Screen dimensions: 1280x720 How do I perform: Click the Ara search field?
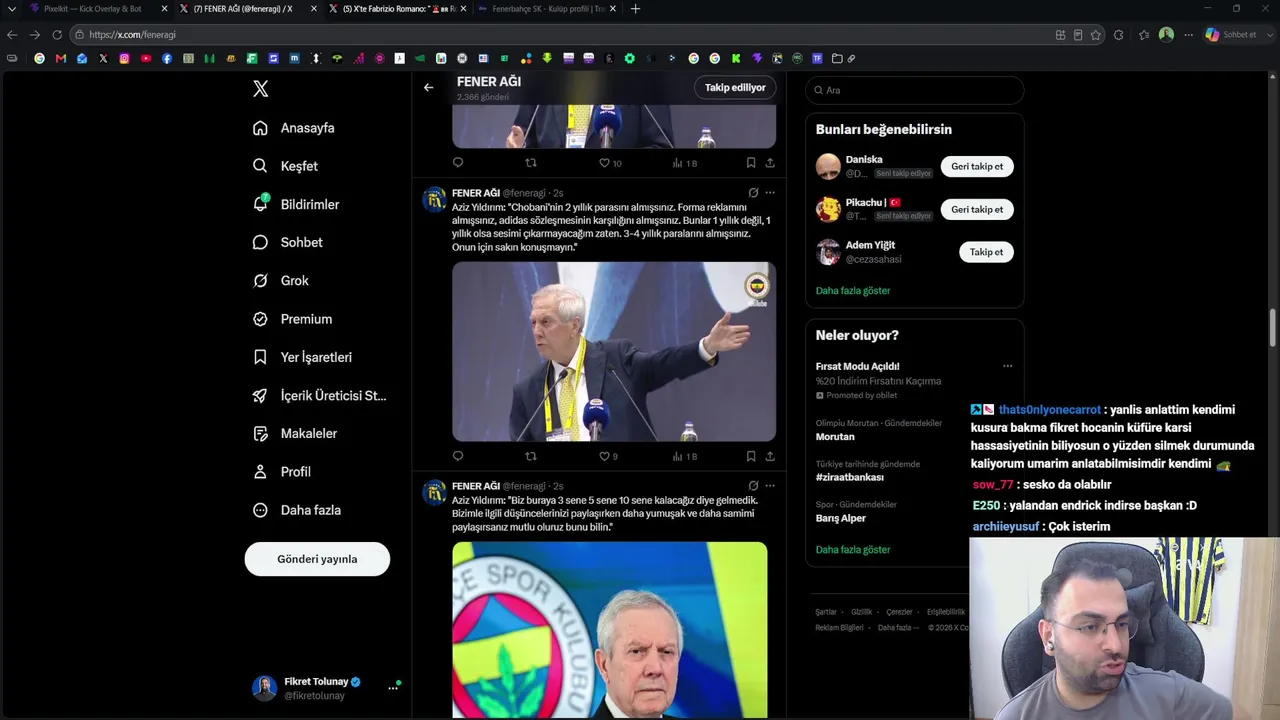click(914, 90)
